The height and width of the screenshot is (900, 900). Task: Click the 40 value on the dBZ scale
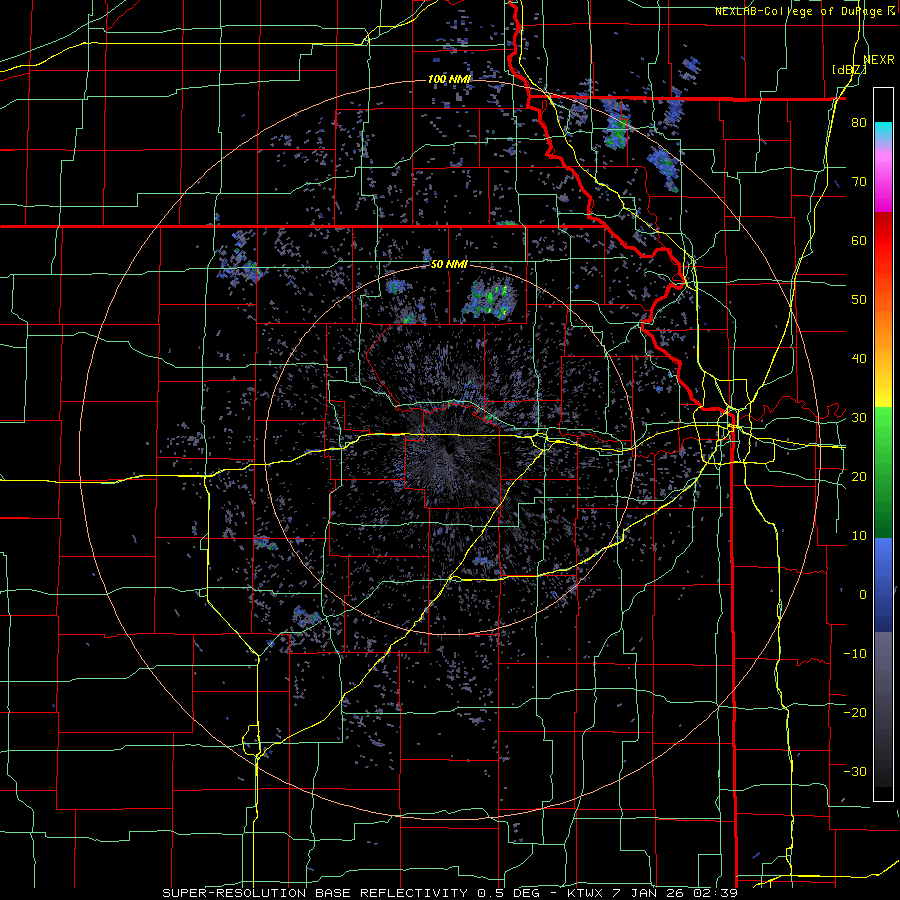(x=859, y=359)
